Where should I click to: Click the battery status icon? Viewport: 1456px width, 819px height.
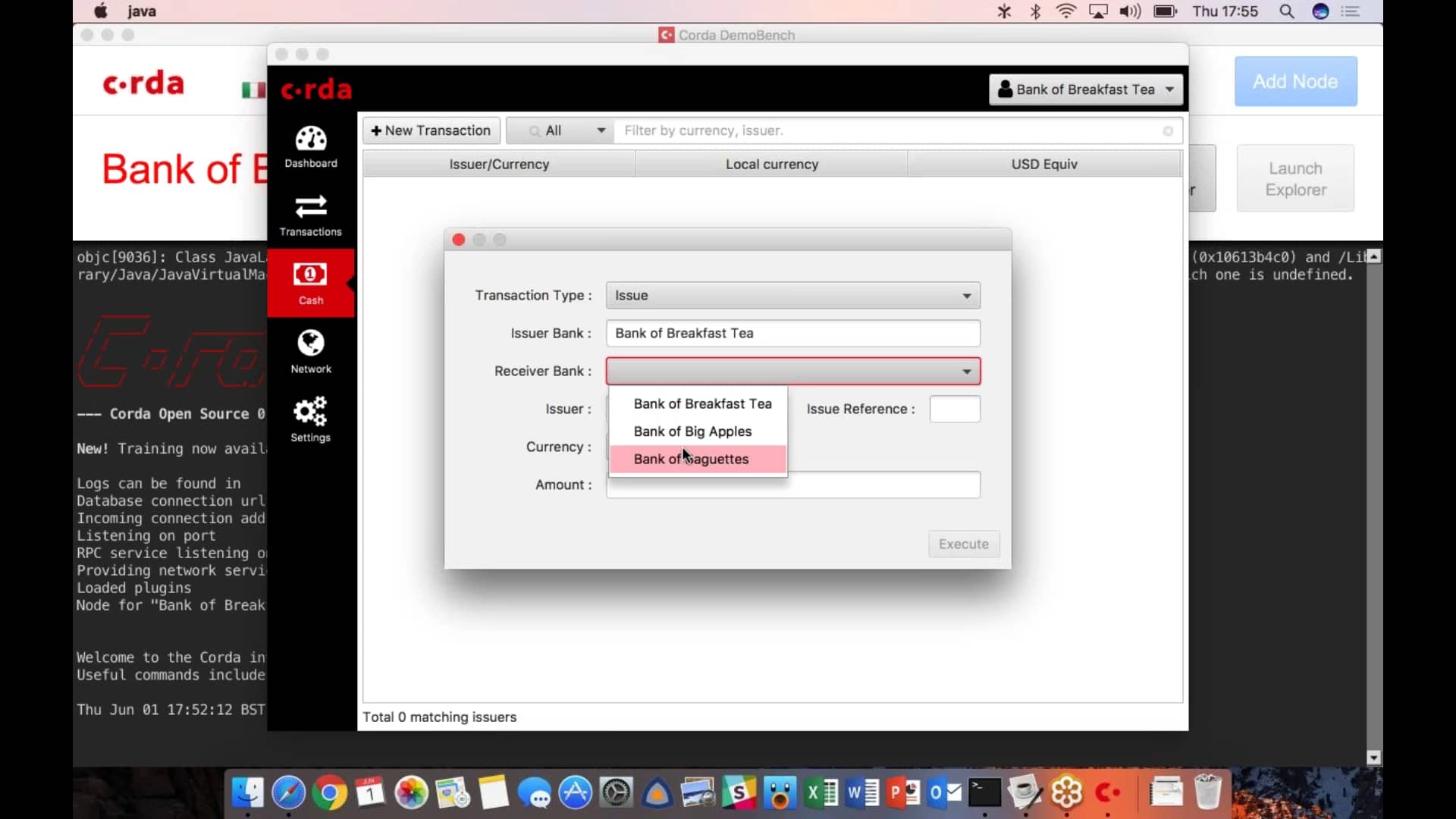click(1165, 11)
